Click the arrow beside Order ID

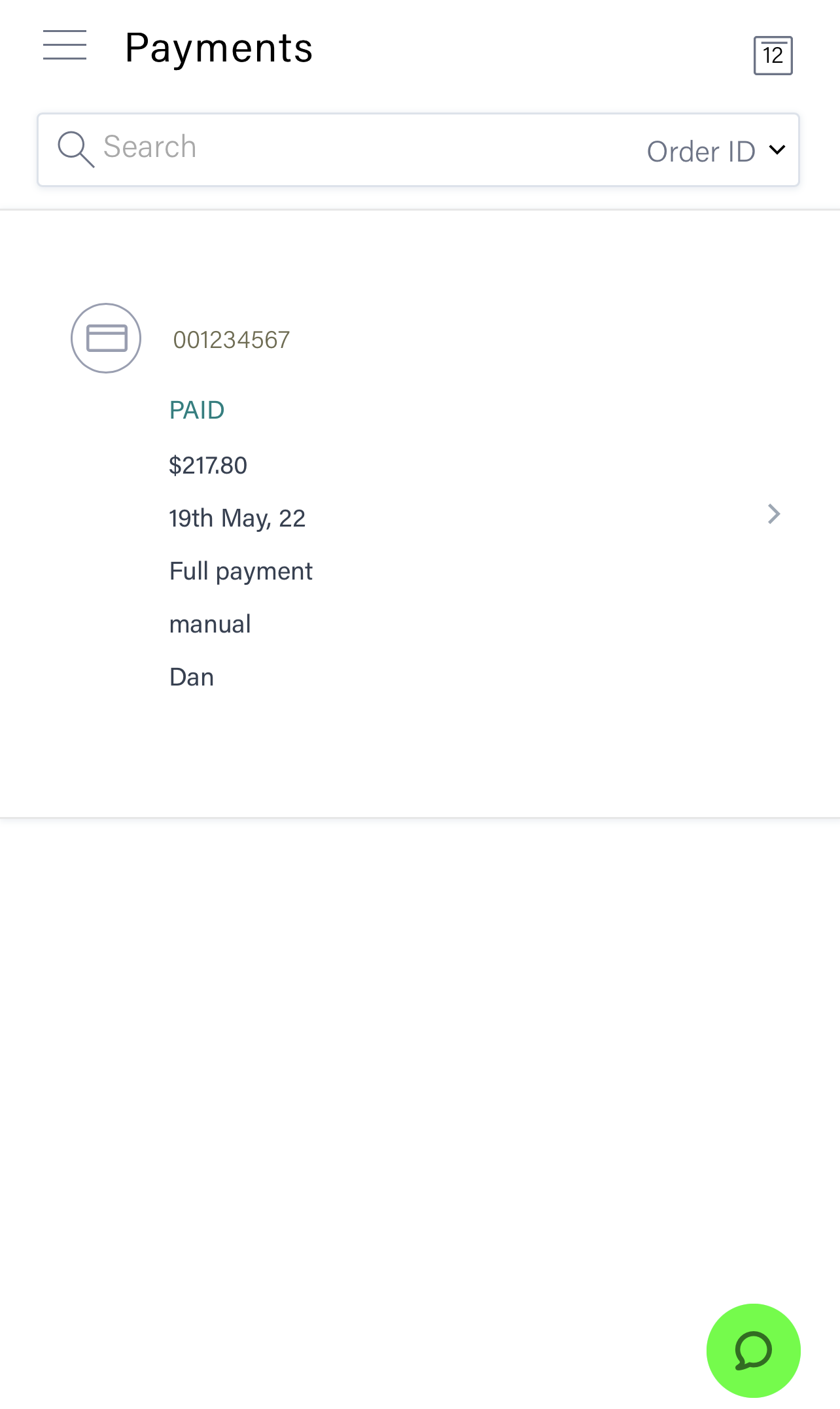click(777, 150)
